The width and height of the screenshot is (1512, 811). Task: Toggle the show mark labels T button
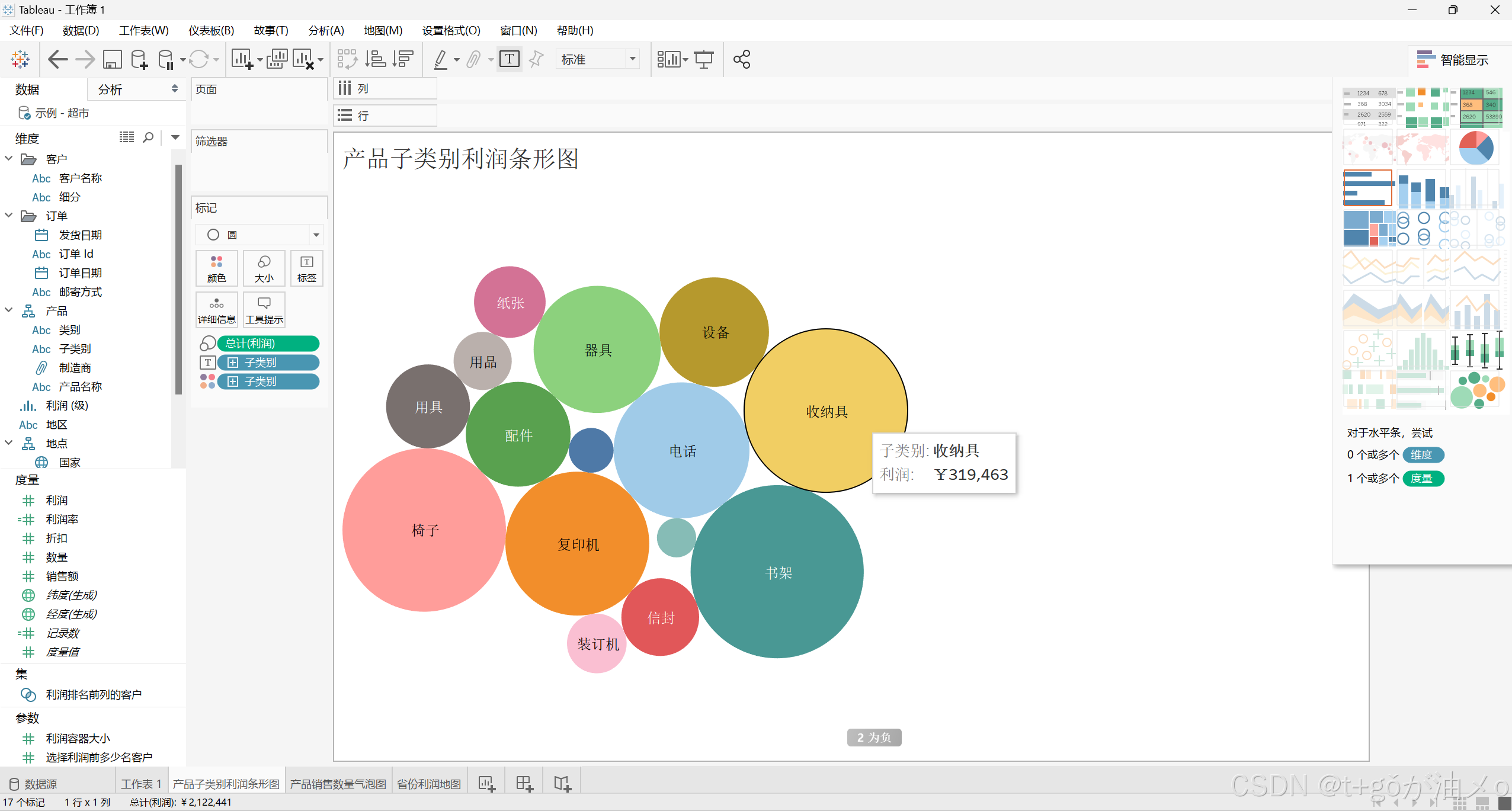pos(510,59)
